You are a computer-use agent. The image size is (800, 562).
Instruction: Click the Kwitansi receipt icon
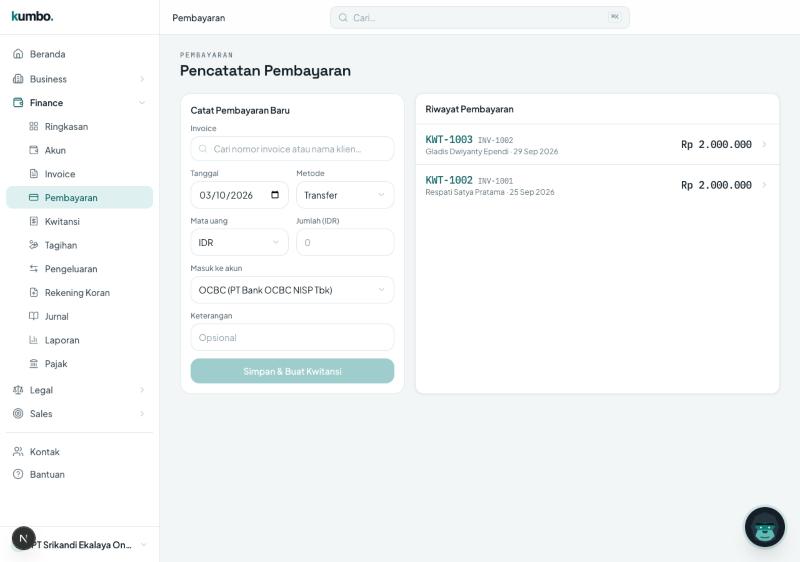(34, 221)
